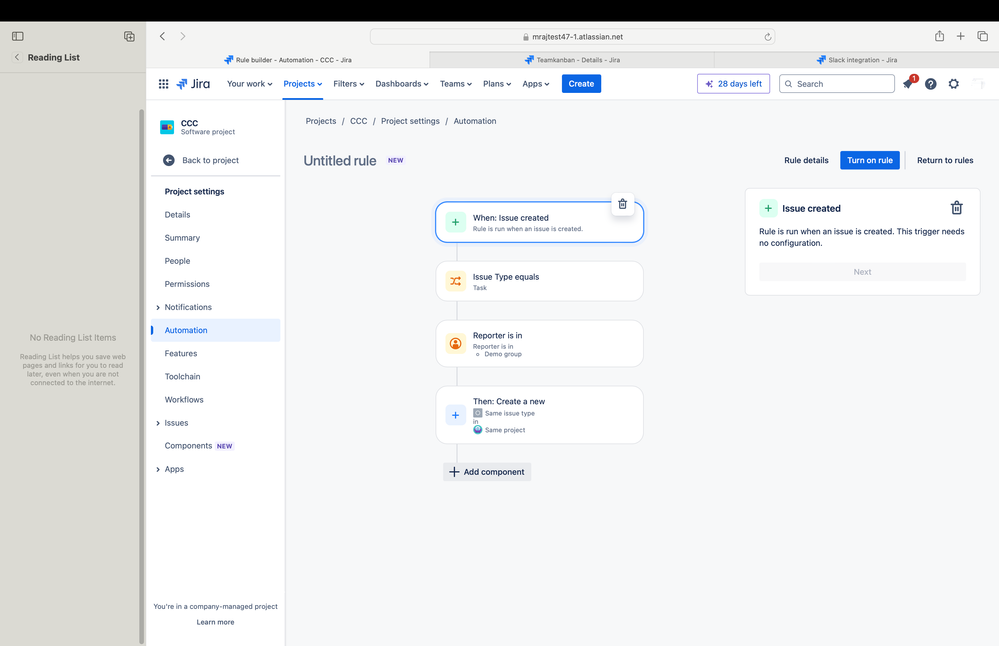Click the Rule details button

(x=806, y=160)
